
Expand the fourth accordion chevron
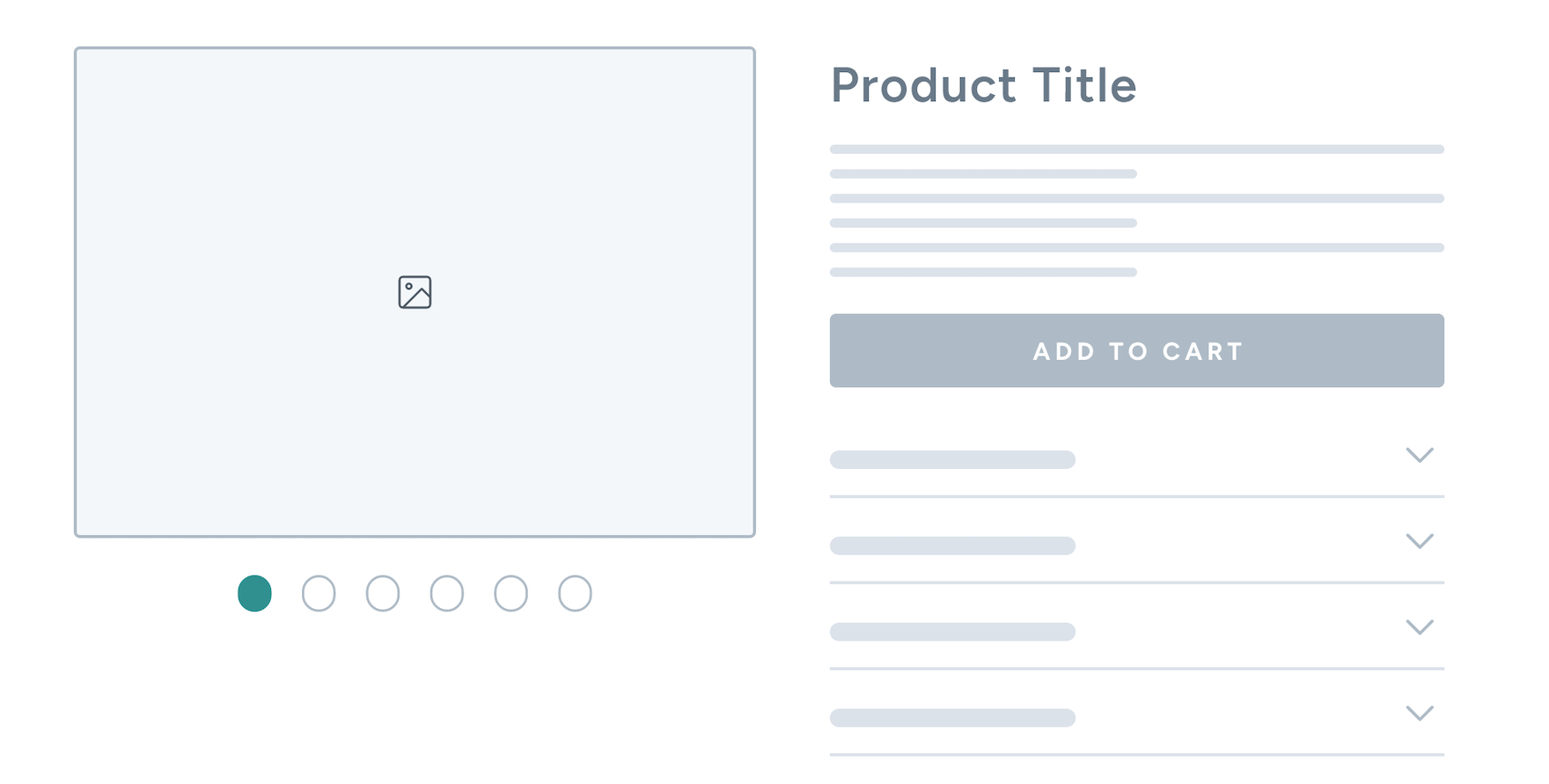coord(1419,713)
